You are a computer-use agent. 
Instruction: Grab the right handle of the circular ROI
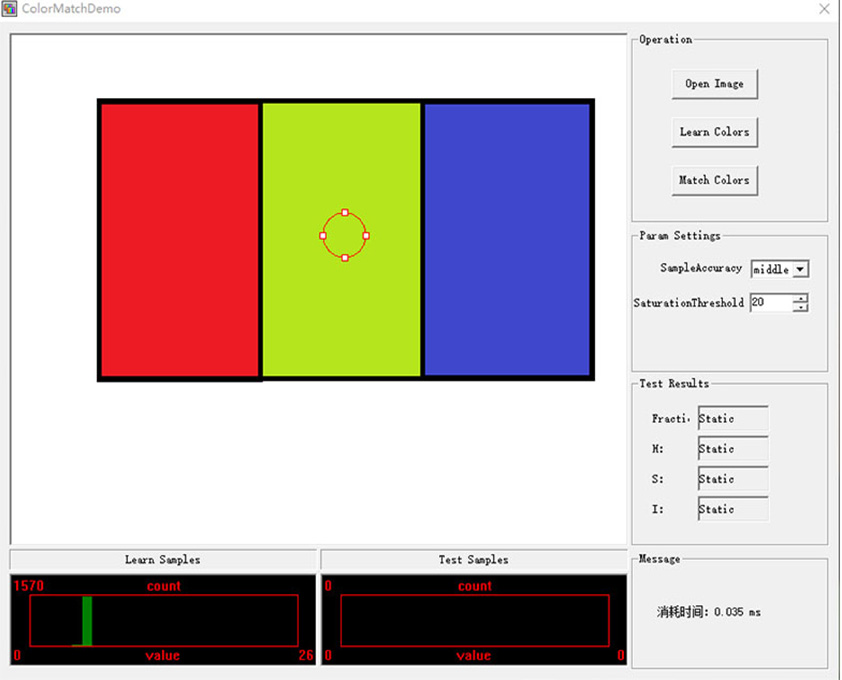click(x=366, y=236)
